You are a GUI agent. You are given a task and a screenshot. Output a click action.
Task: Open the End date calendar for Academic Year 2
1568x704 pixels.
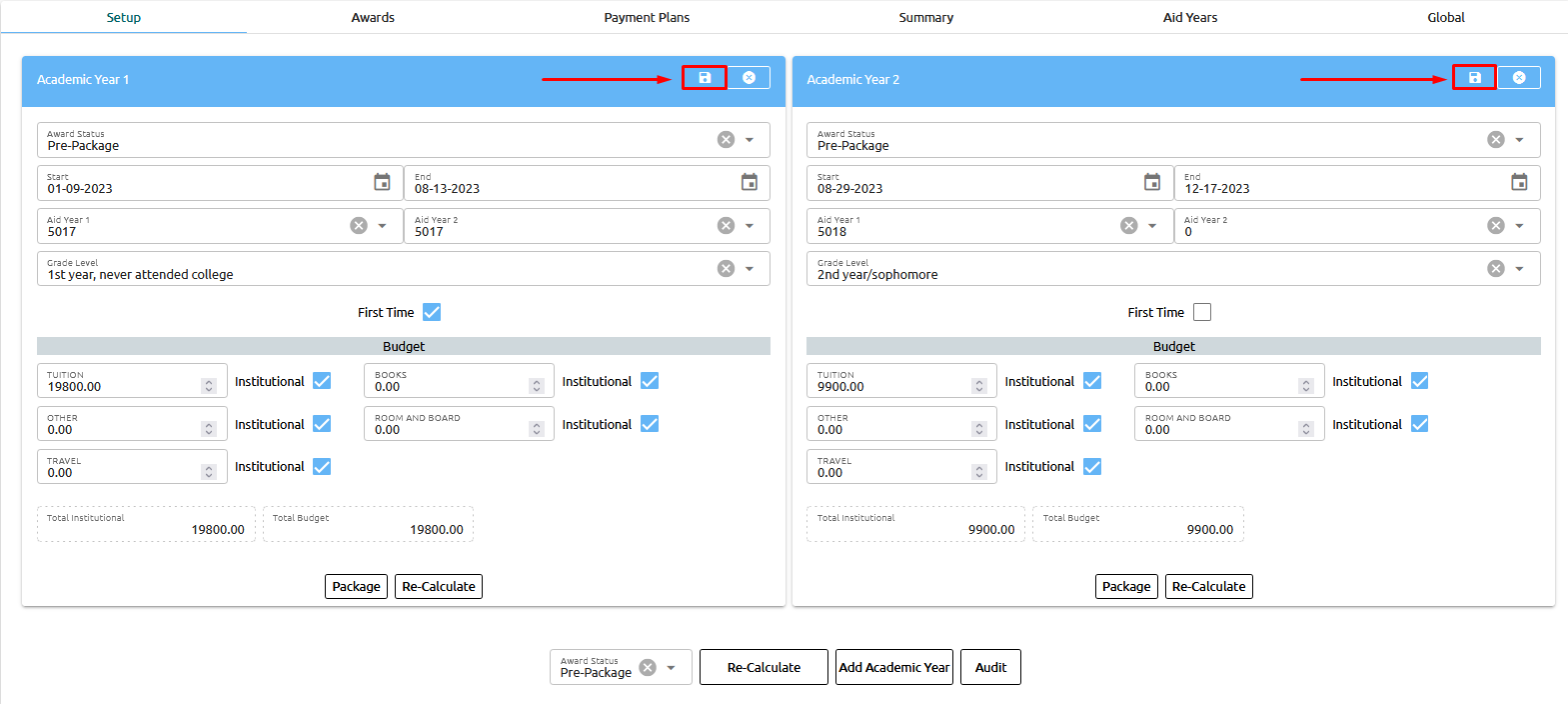click(x=1519, y=182)
